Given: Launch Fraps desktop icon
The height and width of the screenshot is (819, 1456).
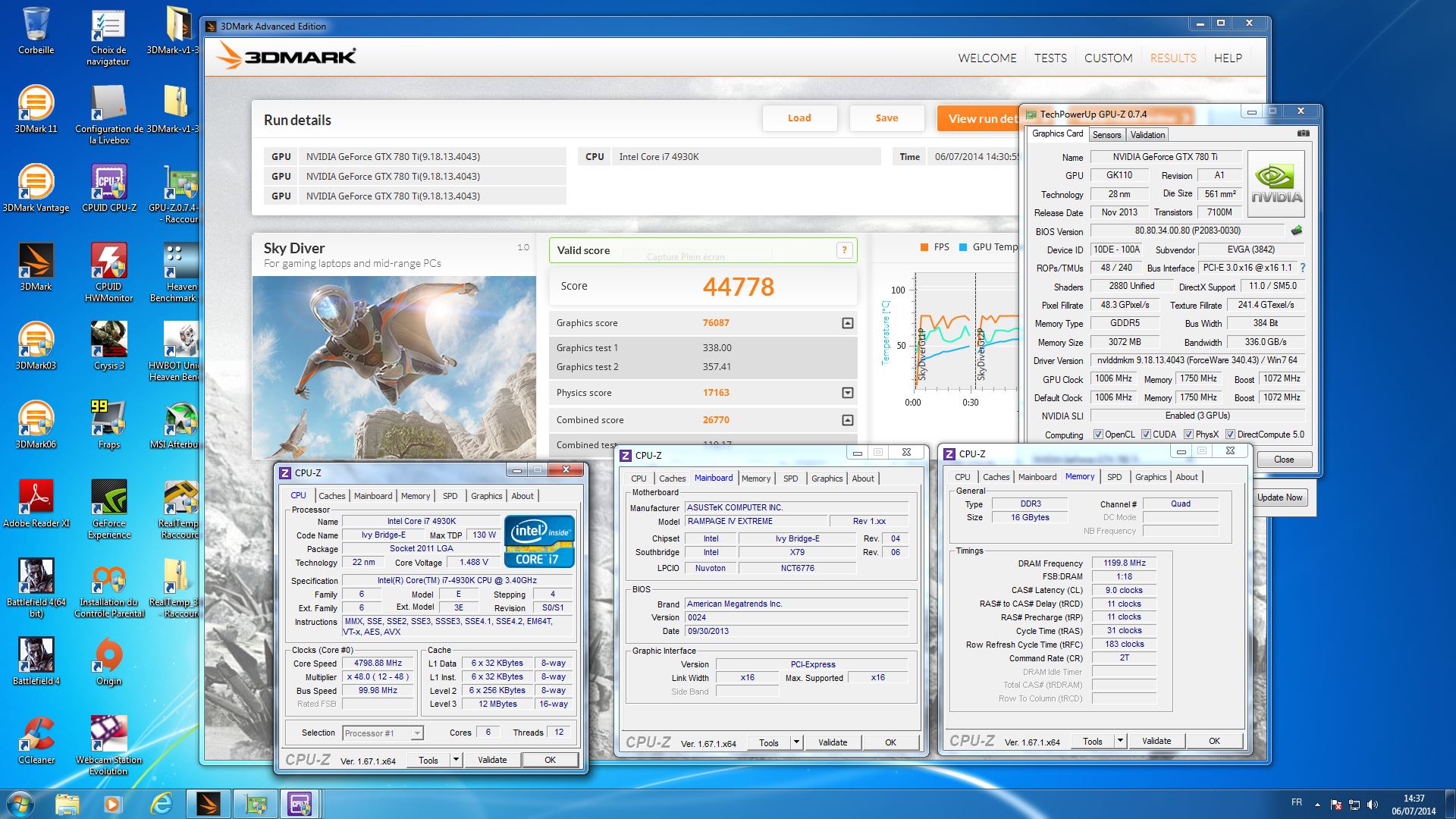Looking at the screenshot, I should click(x=109, y=425).
